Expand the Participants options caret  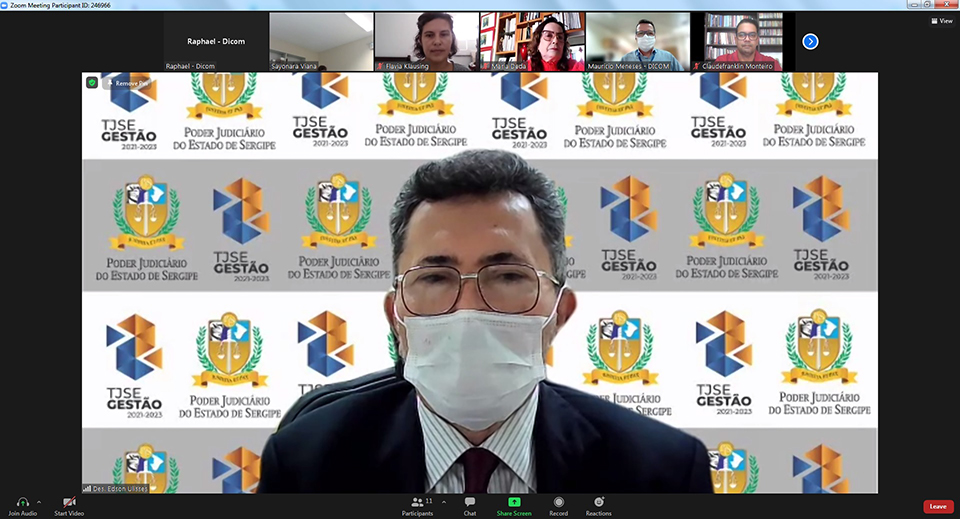click(x=444, y=502)
